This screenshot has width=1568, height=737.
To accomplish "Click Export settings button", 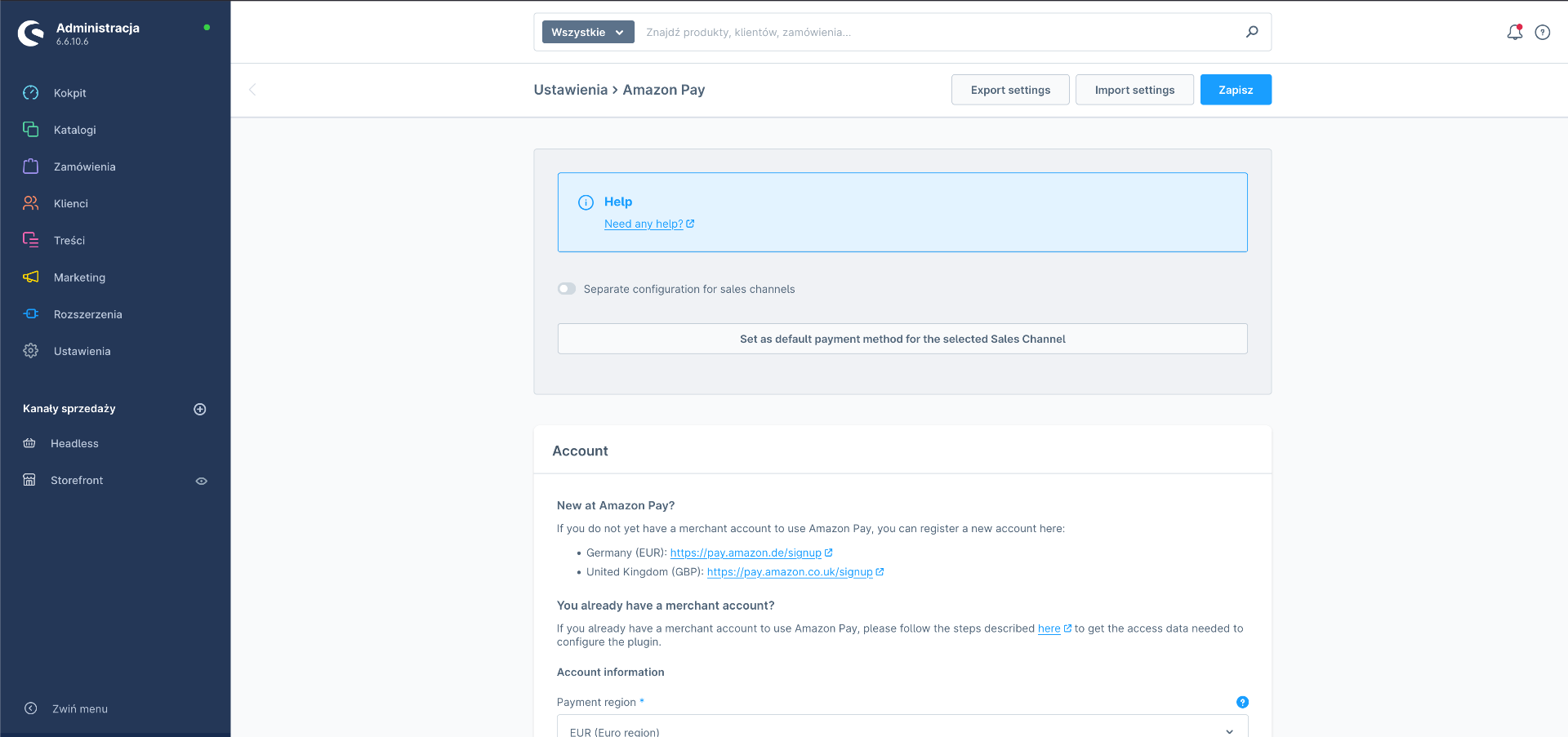I will tap(1009, 90).
